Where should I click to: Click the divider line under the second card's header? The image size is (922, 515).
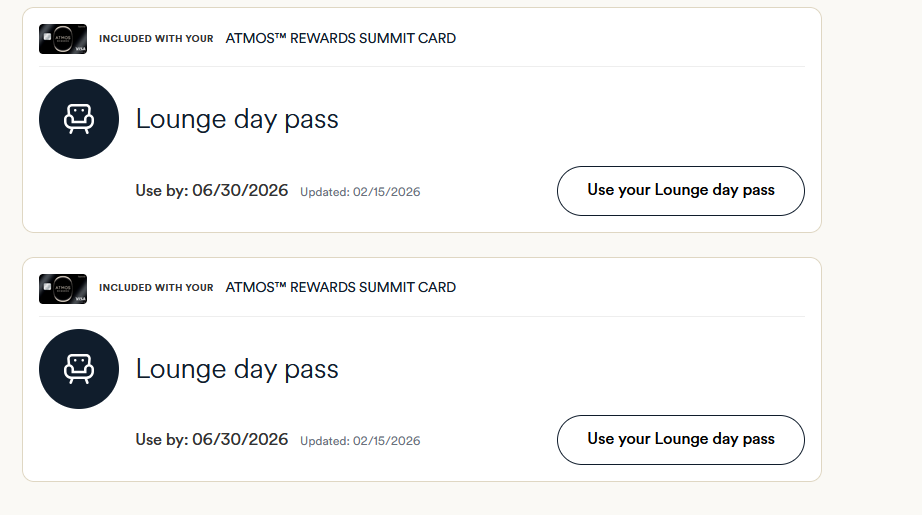[x=421, y=316]
